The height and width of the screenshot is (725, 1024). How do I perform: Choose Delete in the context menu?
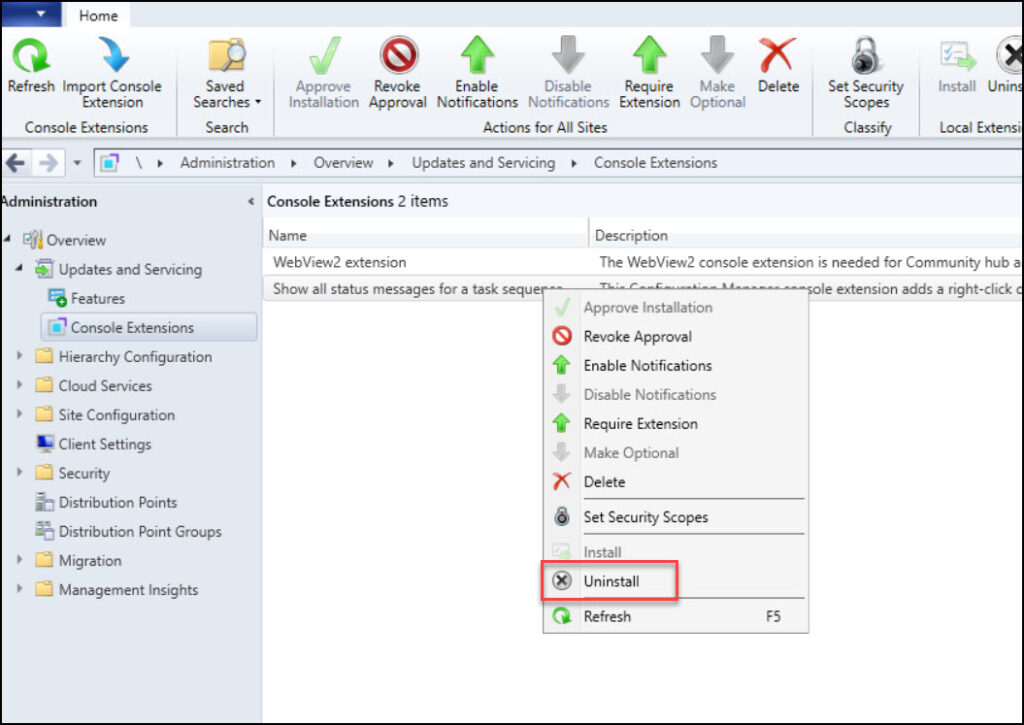point(676,481)
